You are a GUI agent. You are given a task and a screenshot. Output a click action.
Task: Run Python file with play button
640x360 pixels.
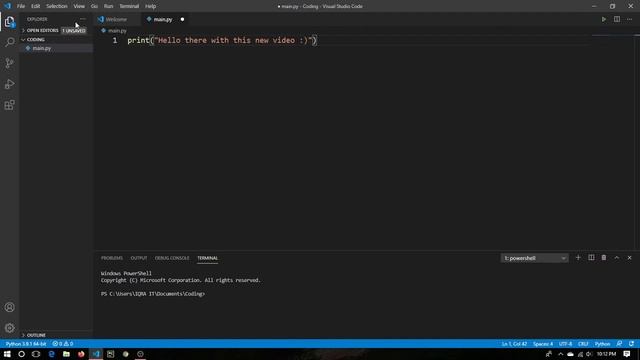click(604, 19)
